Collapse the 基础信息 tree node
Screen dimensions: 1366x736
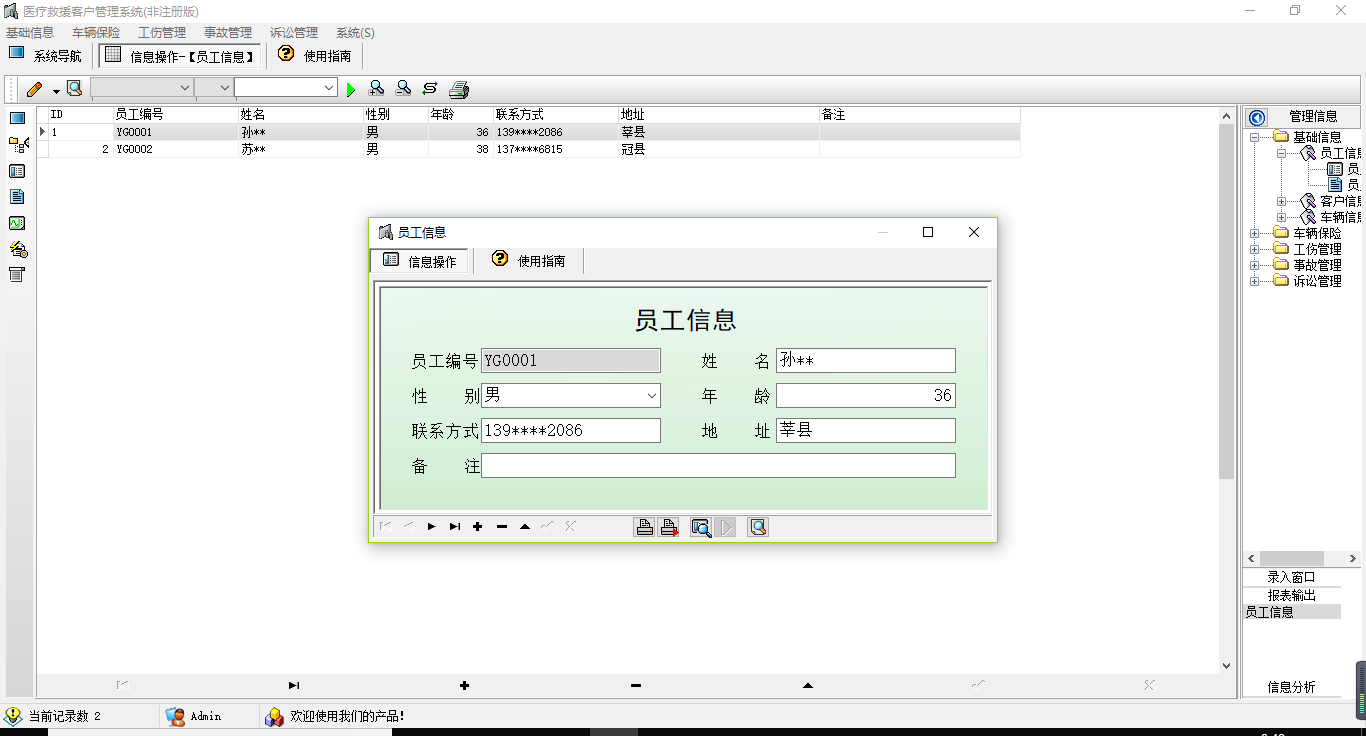[1254, 137]
